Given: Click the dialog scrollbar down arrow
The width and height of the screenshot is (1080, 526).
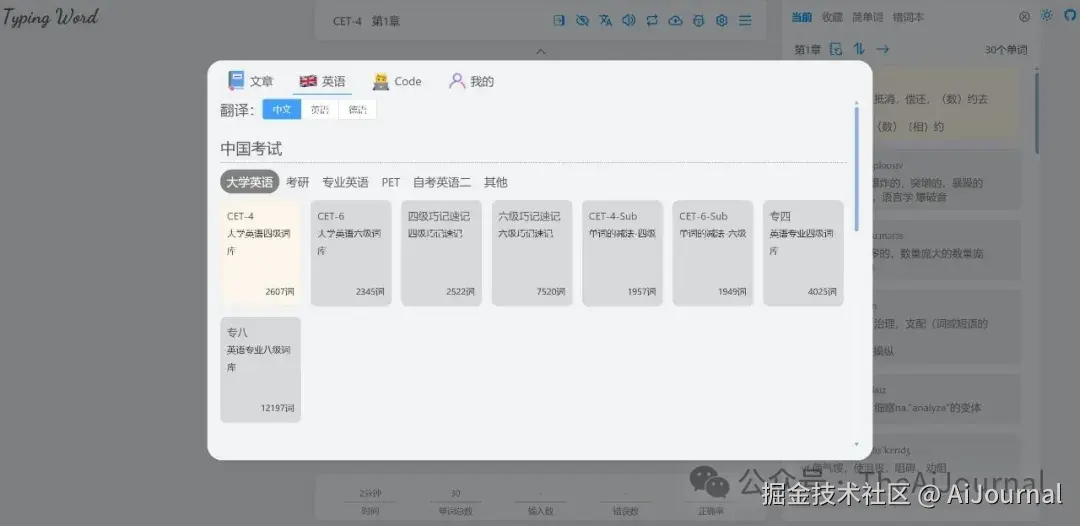Looking at the screenshot, I should 856,445.
